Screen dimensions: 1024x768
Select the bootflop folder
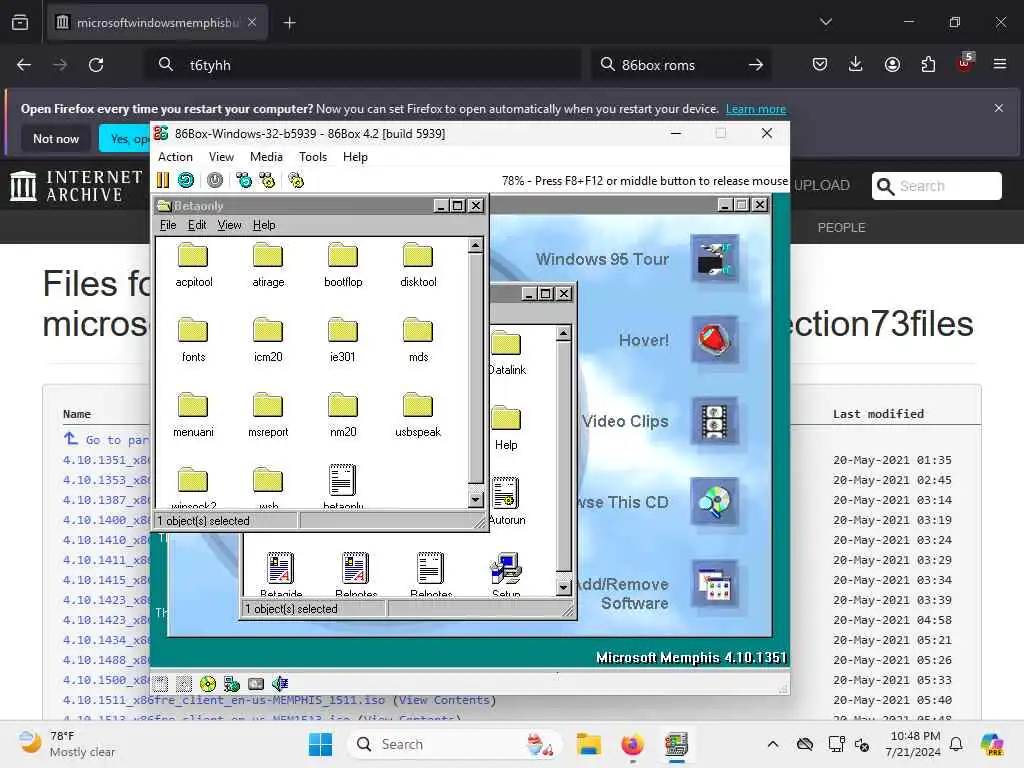[343, 264]
